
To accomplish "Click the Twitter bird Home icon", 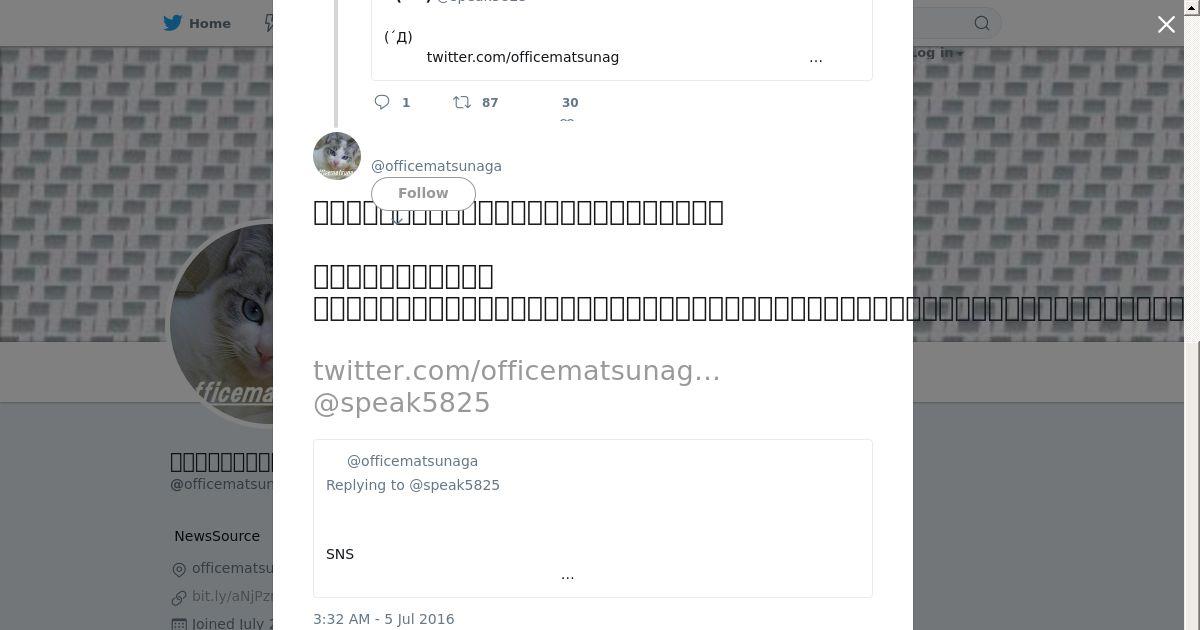I will point(173,23).
